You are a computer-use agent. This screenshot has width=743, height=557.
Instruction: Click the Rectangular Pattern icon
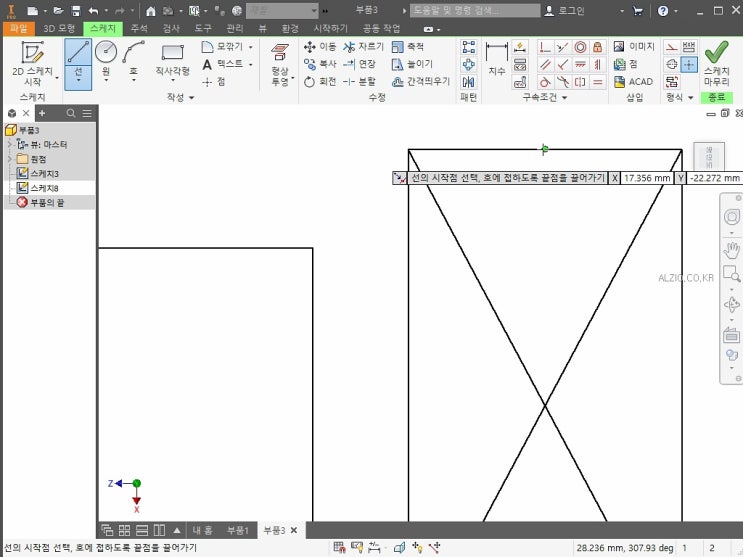(469, 46)
